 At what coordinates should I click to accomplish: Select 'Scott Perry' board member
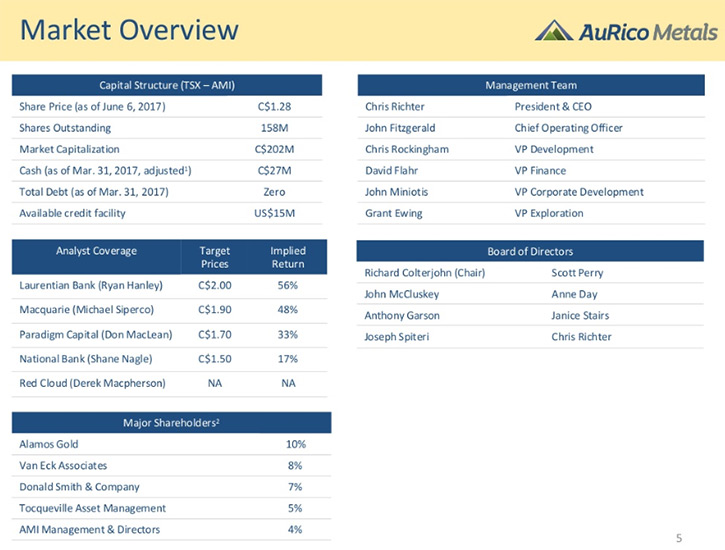(x=577, y=273)
